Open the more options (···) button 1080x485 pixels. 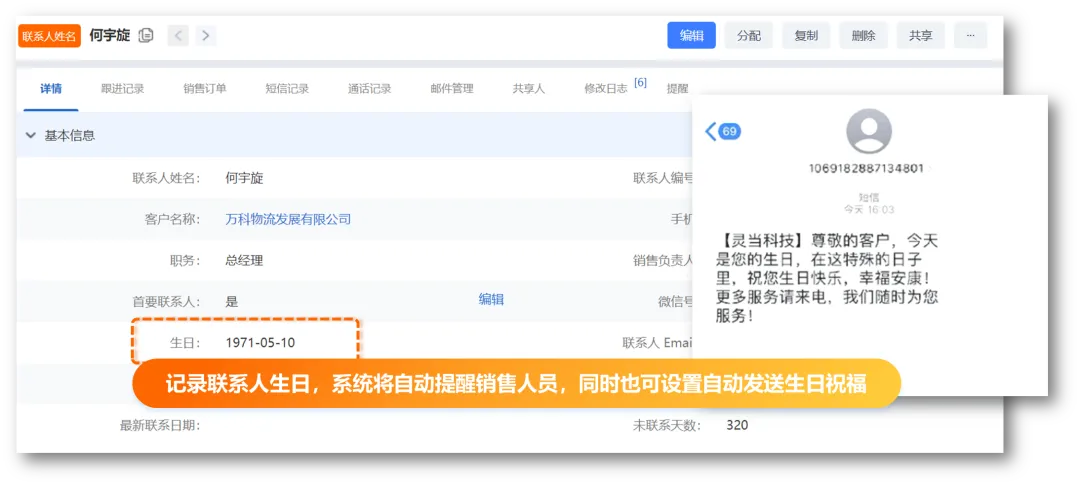pyautogui.click(x=969, y=36)
